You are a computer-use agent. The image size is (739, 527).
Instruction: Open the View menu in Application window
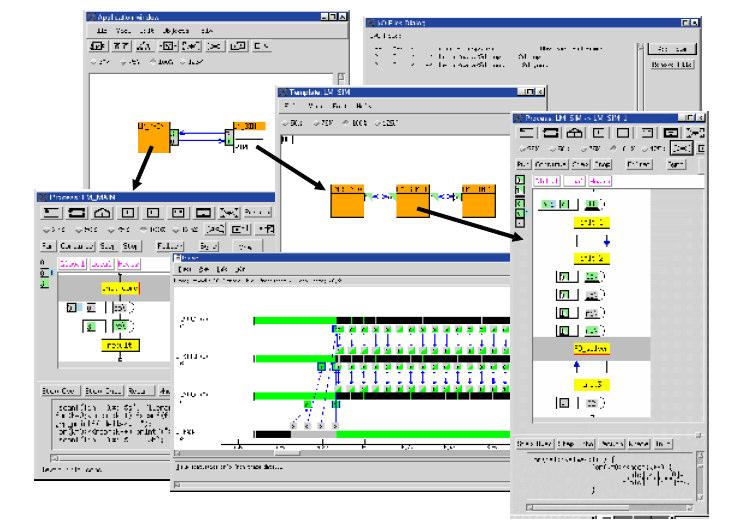coord(123,31)
